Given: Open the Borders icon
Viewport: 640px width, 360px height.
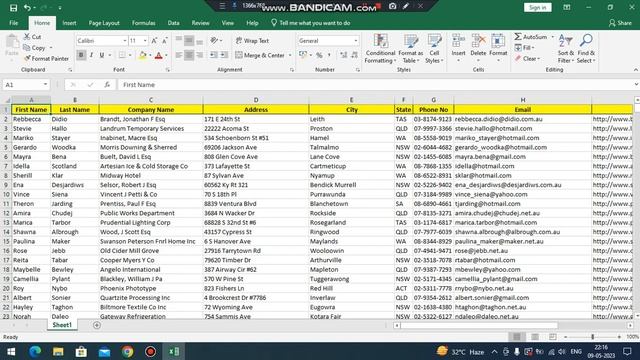Looking at the screenshot, I should coord(122,55).
